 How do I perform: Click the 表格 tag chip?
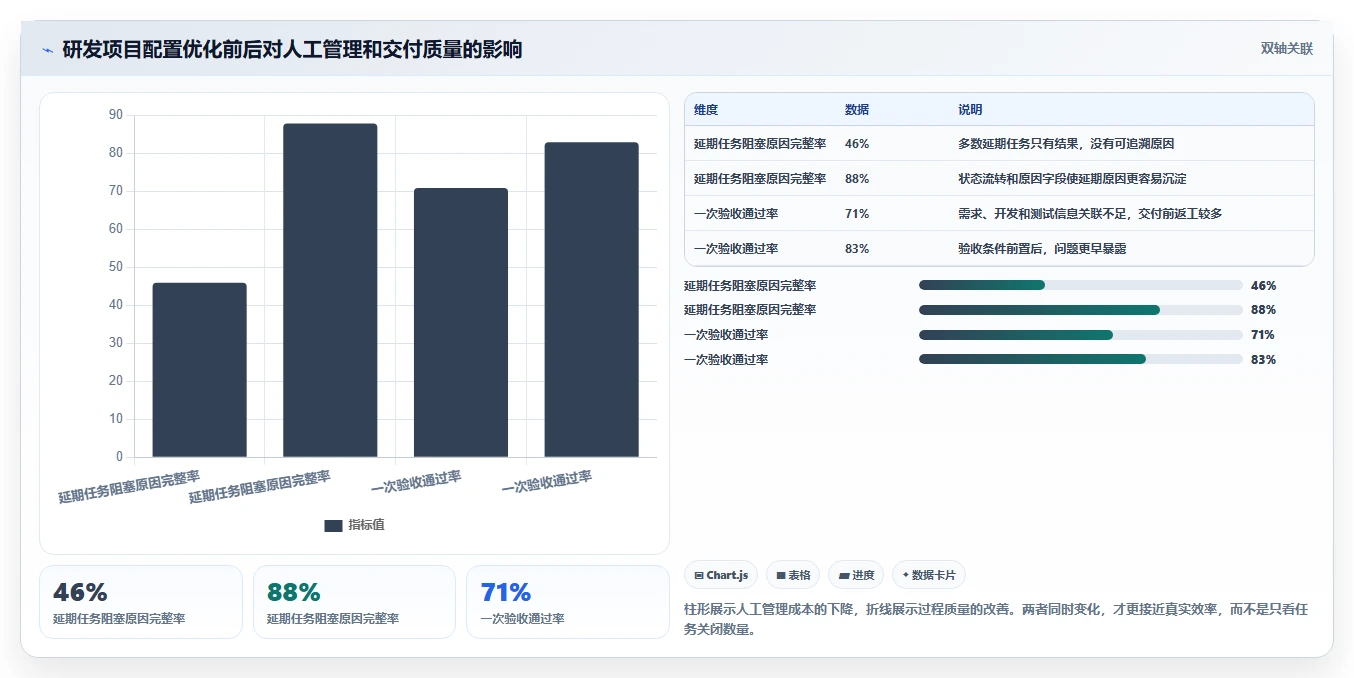793,575
